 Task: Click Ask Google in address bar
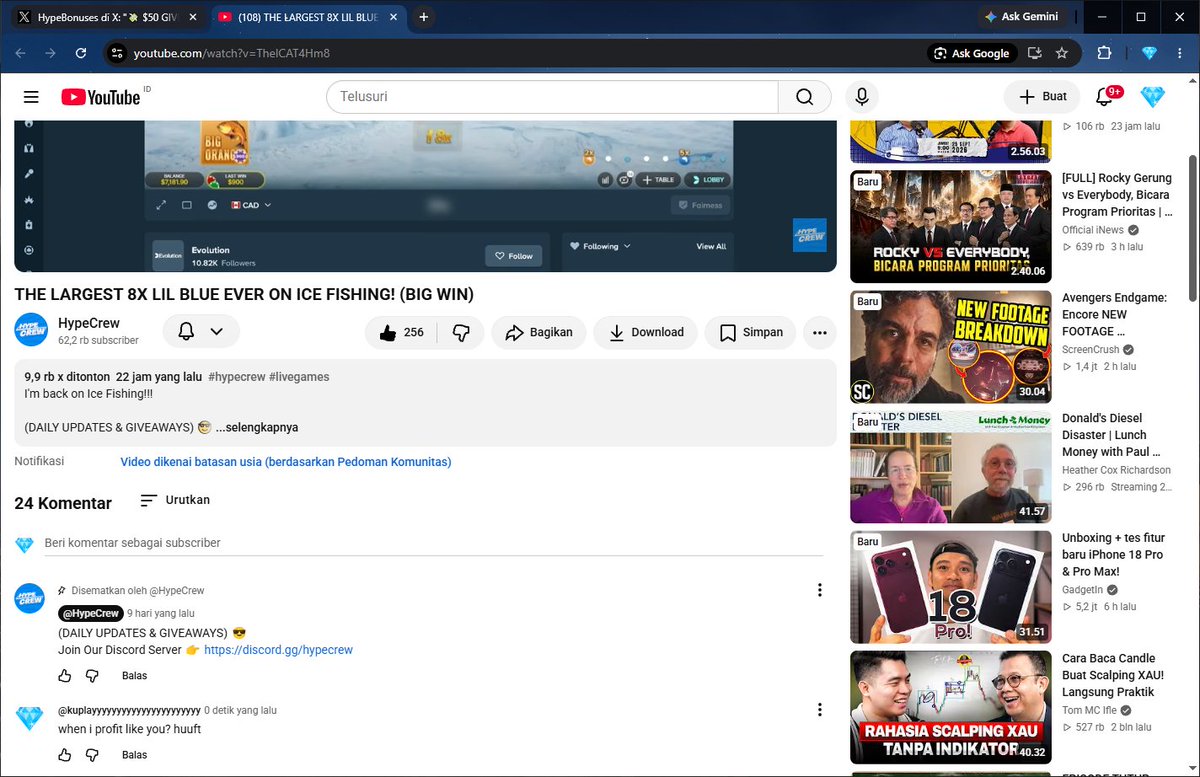click(972, 53)
